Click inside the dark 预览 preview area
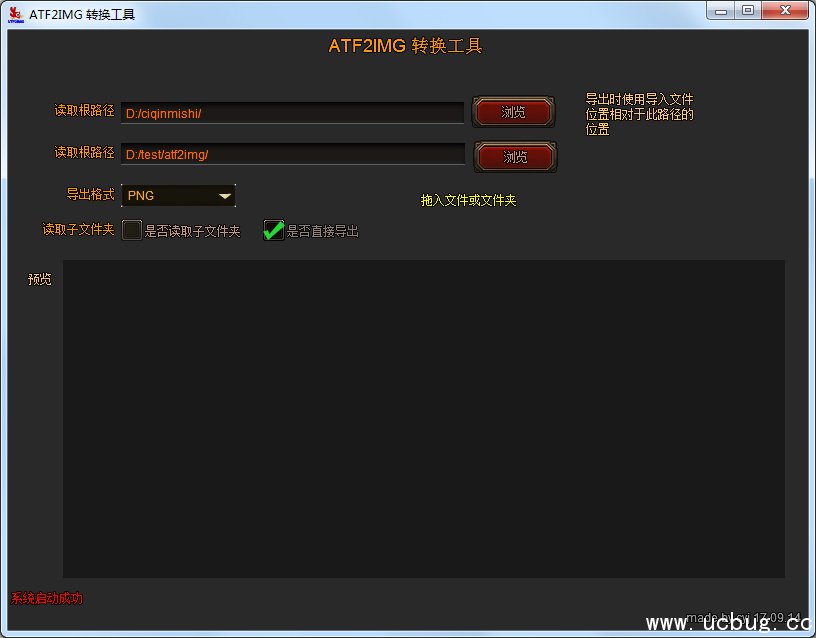The image size is (816, 638). pos(423,418)
